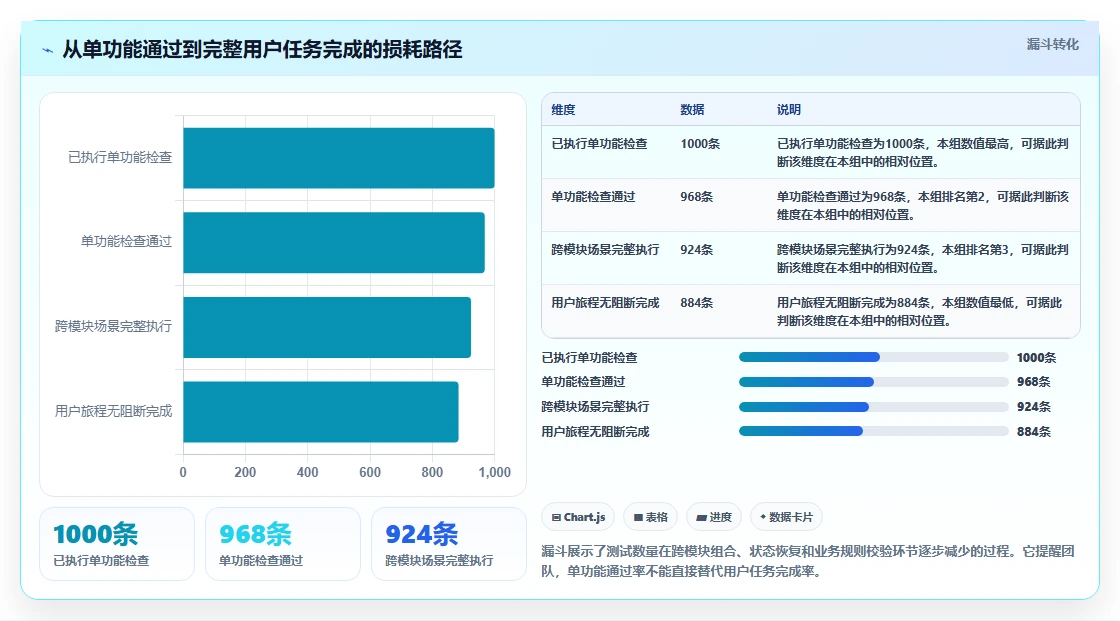
Task: Select the 数据卡片 chip
Action: tap(786, 517)
